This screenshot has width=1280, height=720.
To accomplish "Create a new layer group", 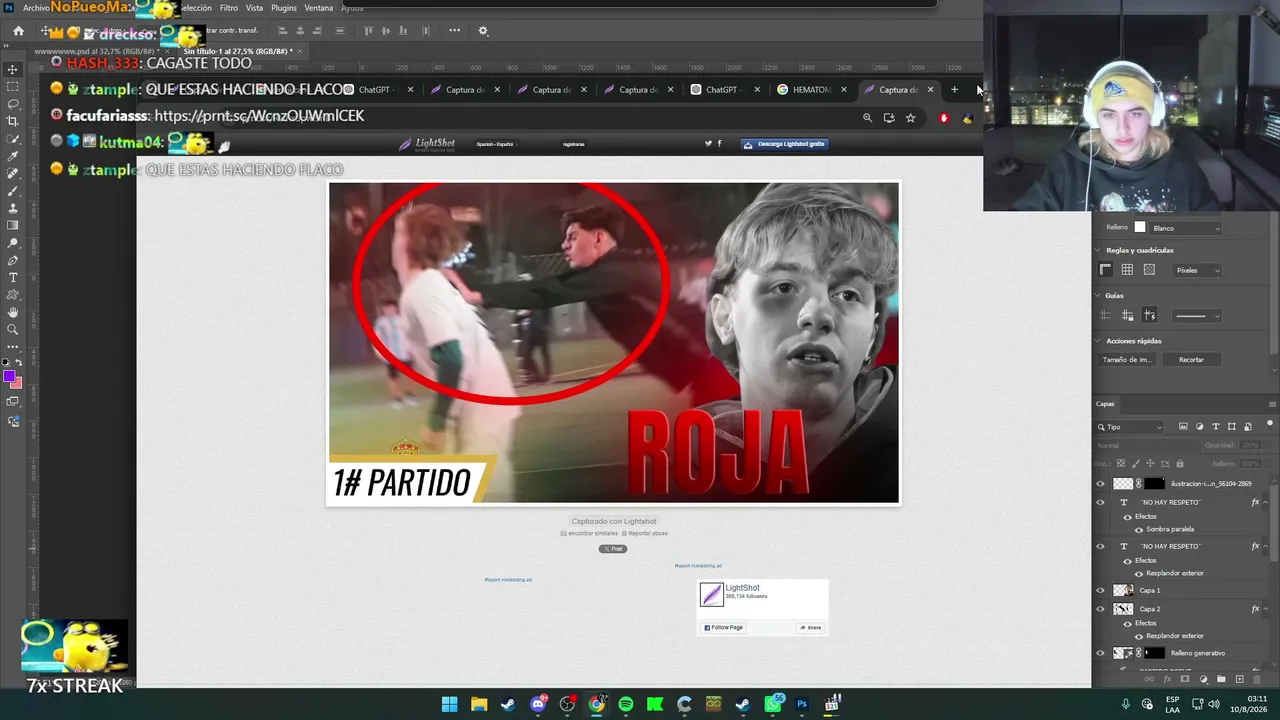I will coord(1221,679).
